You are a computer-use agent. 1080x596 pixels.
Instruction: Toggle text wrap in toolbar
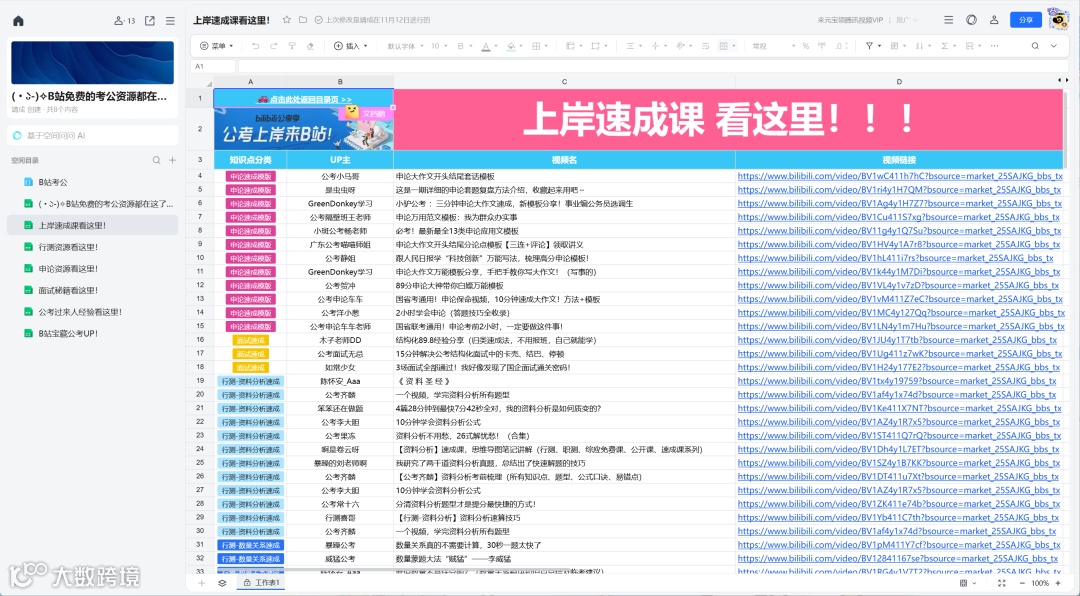click(x=705, y=46)
